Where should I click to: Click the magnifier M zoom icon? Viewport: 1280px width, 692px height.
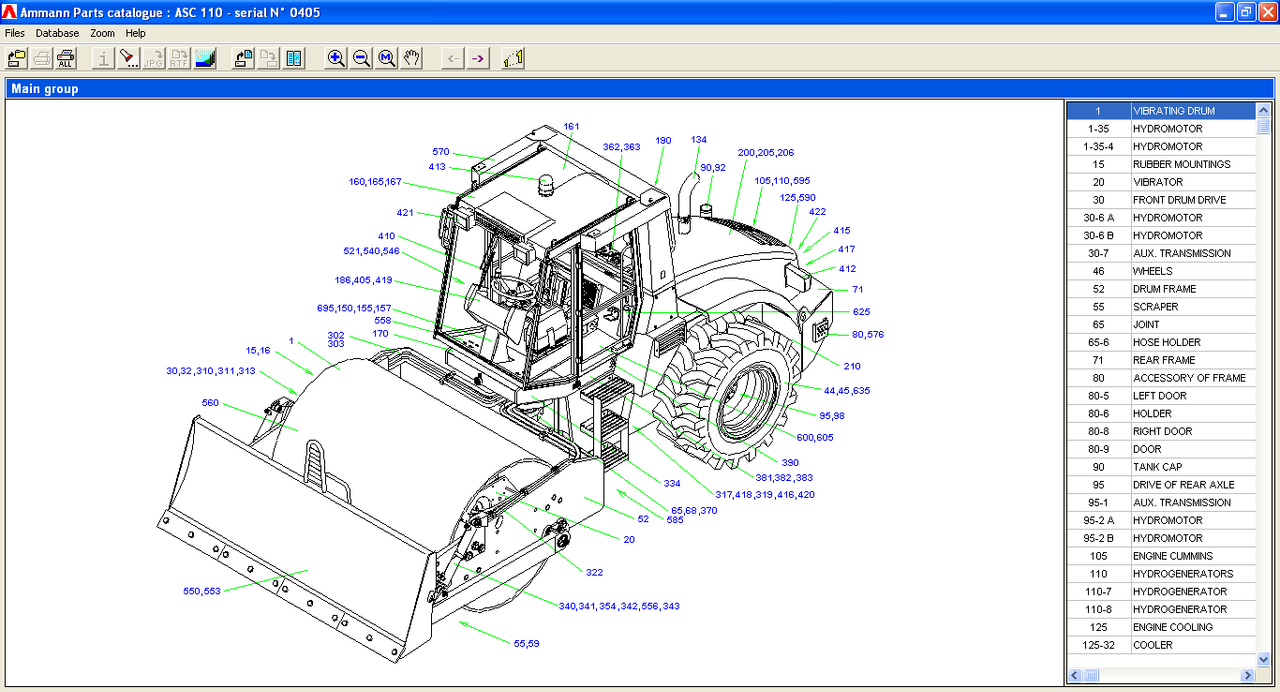387,59
